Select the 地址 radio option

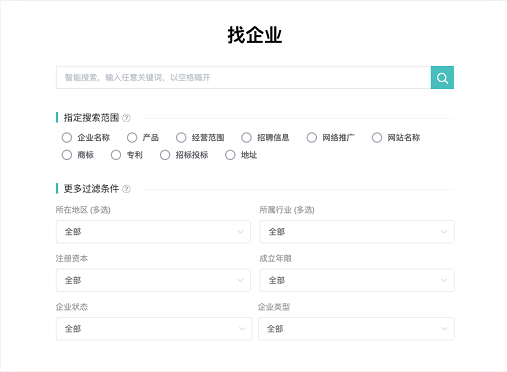230,155
